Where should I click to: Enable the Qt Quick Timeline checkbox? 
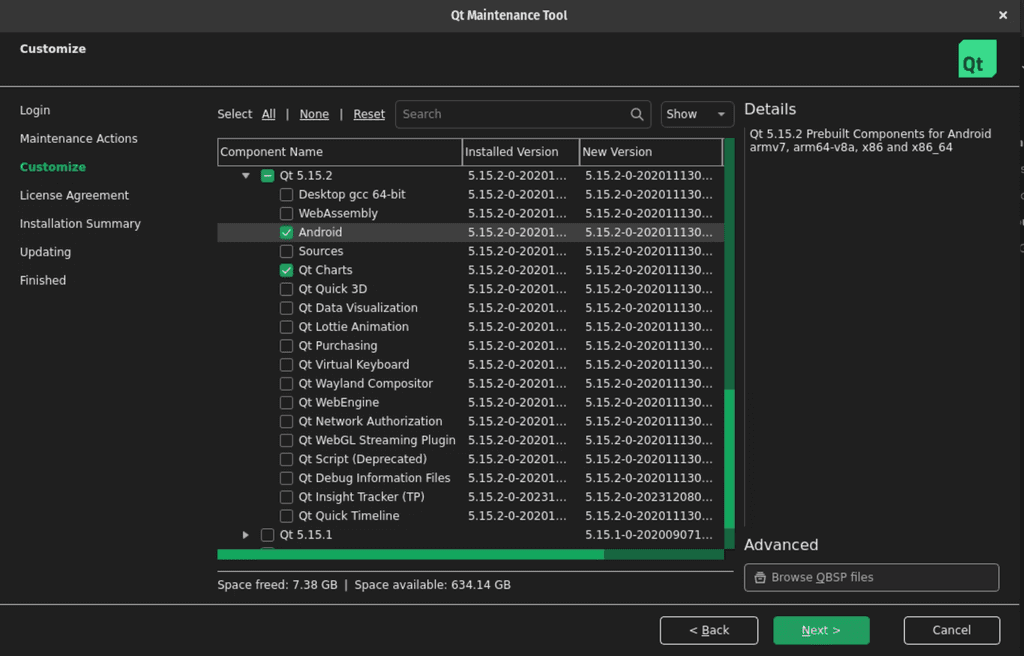[x=286, y=517]
